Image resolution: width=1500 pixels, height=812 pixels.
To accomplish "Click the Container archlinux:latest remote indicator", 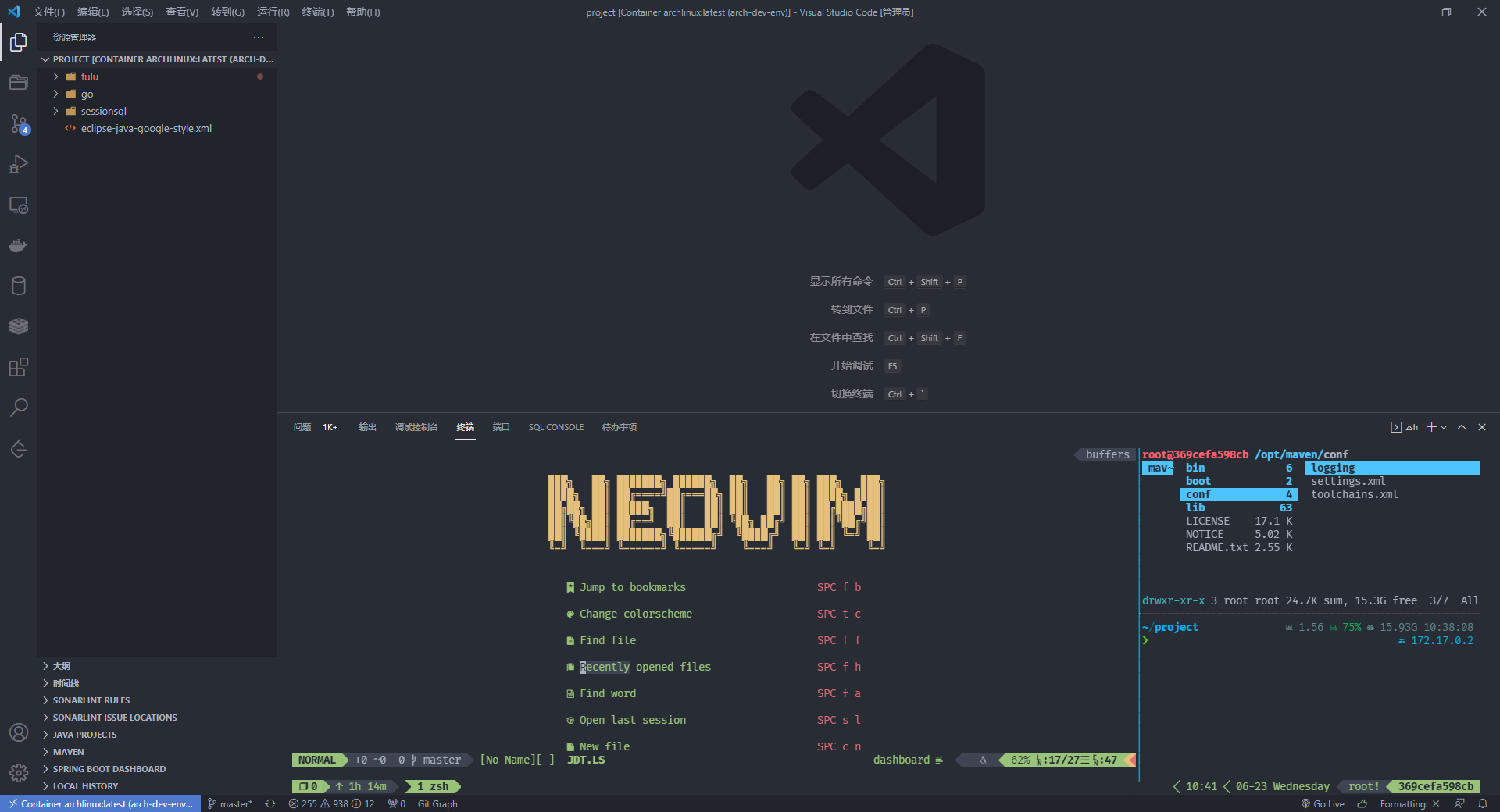I will pyautogui.click(x=100, y=803).
